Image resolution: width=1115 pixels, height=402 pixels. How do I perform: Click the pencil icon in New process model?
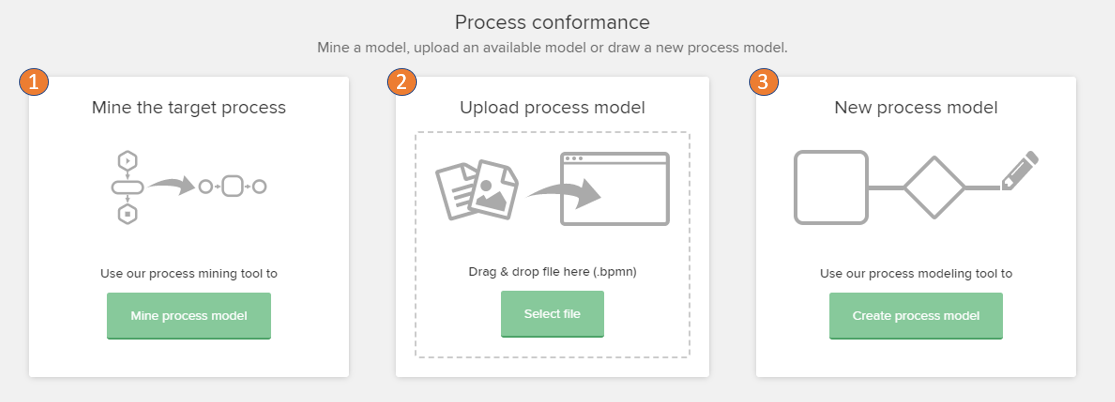(1020, 172)
